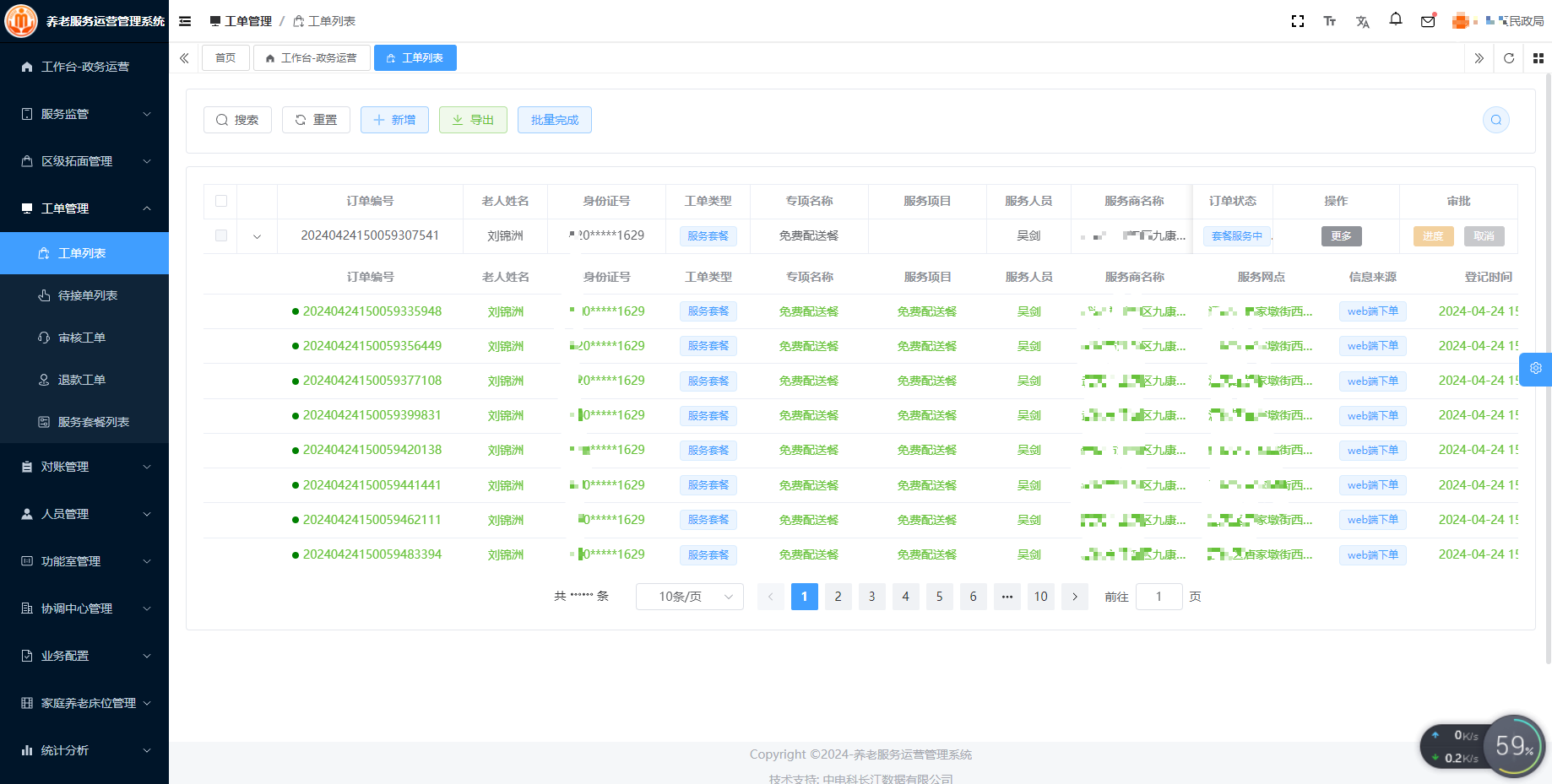Go to page 10 of results

click(1041, 597)
